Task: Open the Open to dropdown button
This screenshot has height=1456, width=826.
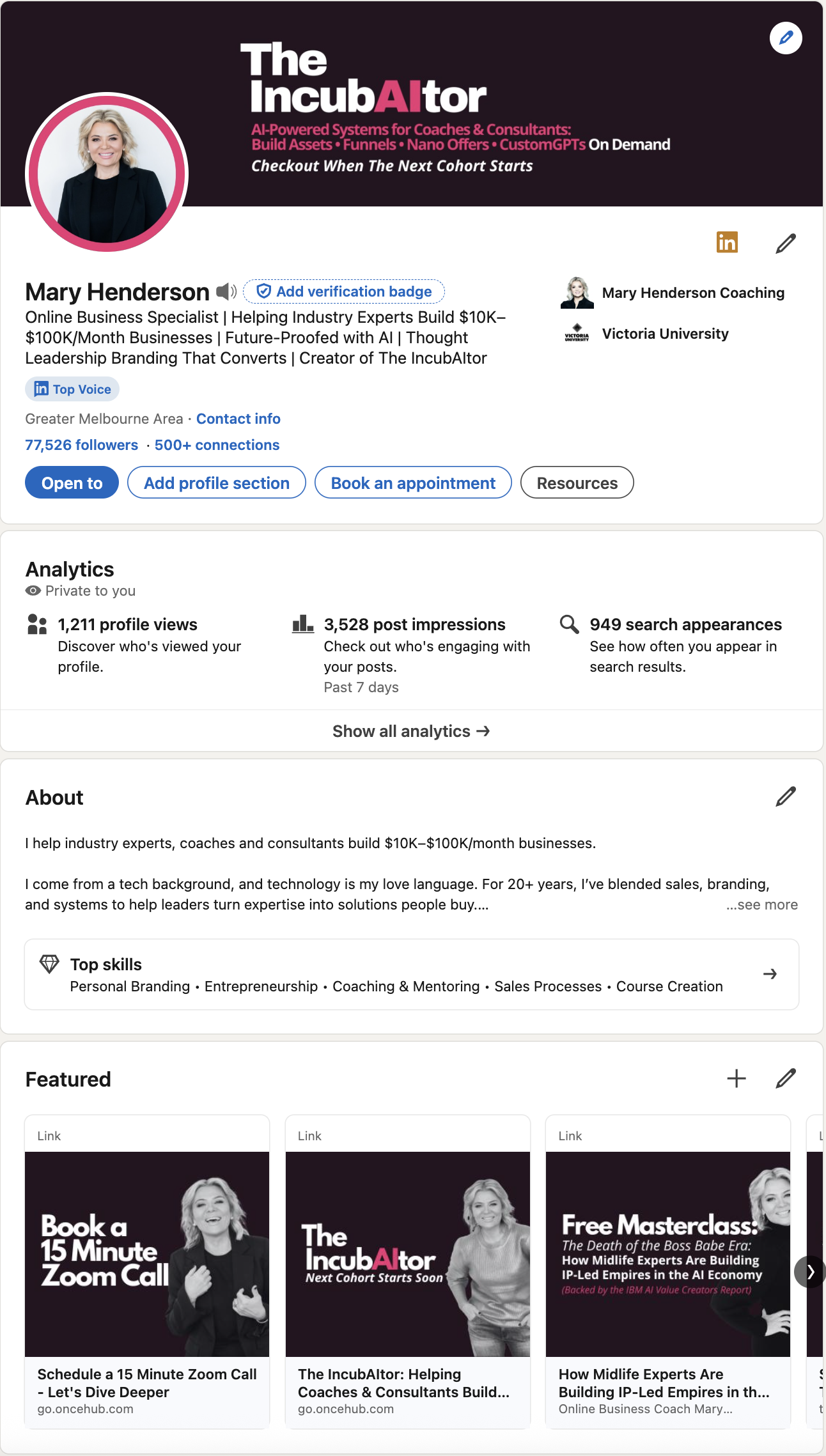Action: click(x=72, y=483)
